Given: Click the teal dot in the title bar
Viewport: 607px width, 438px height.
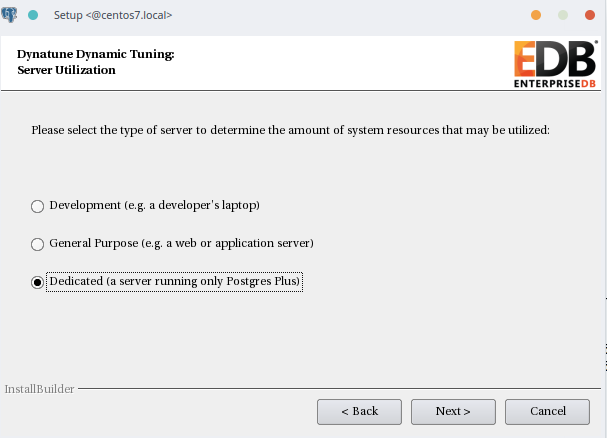Looking at the screenshot, I should coord(33,15).
